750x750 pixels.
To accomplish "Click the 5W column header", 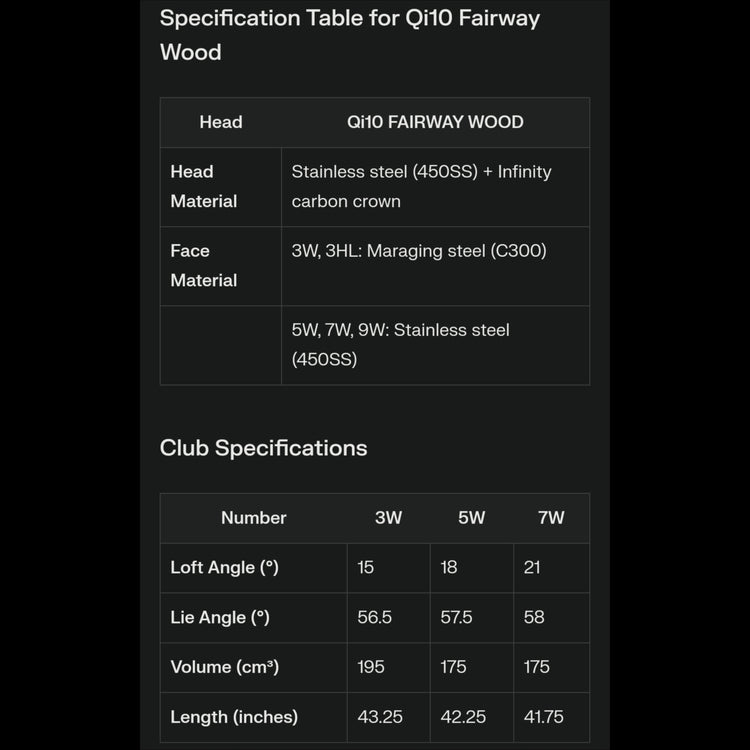I will (x=471, y=518).
